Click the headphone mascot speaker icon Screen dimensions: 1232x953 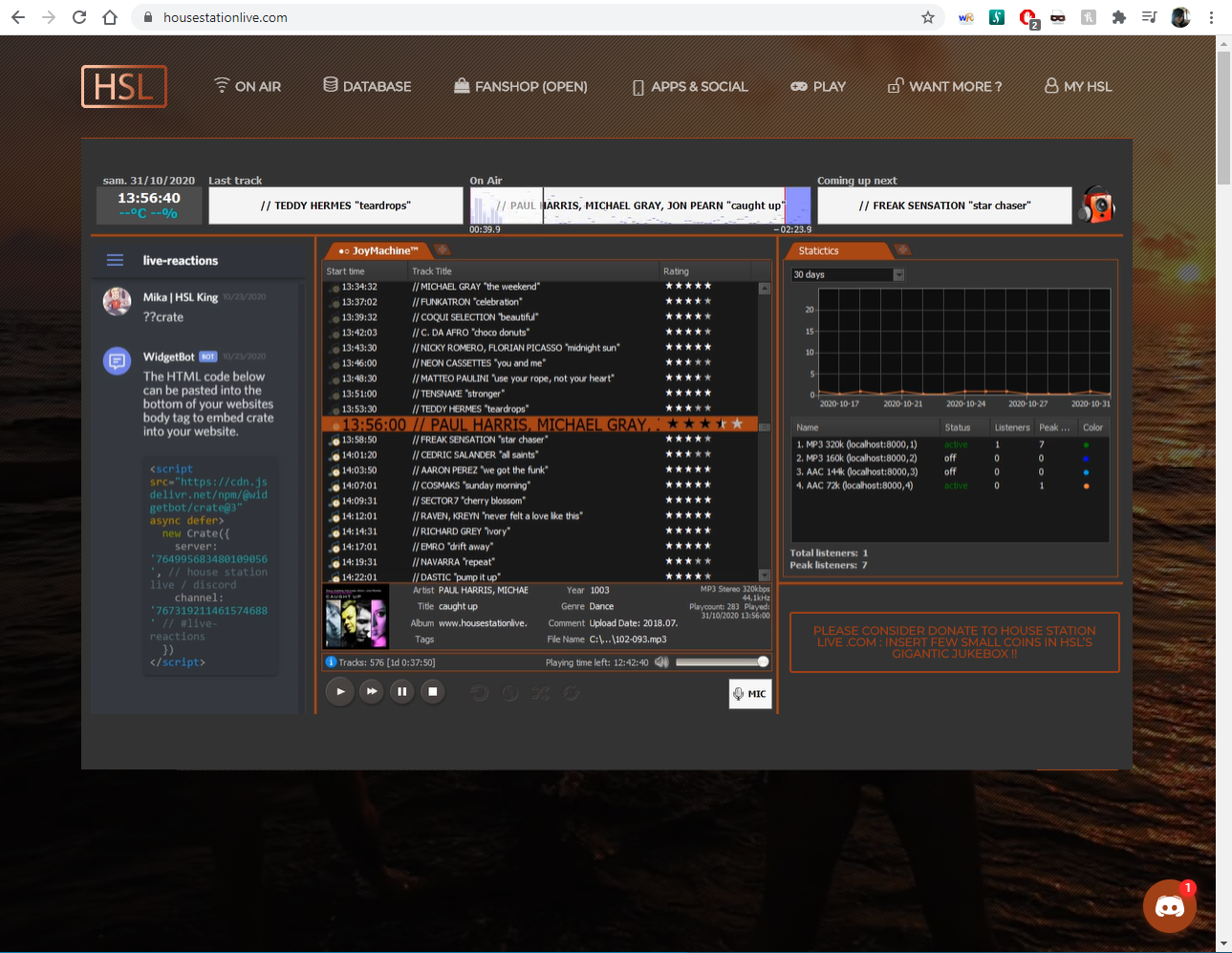pyautogui.click(x=1097, y=205)
